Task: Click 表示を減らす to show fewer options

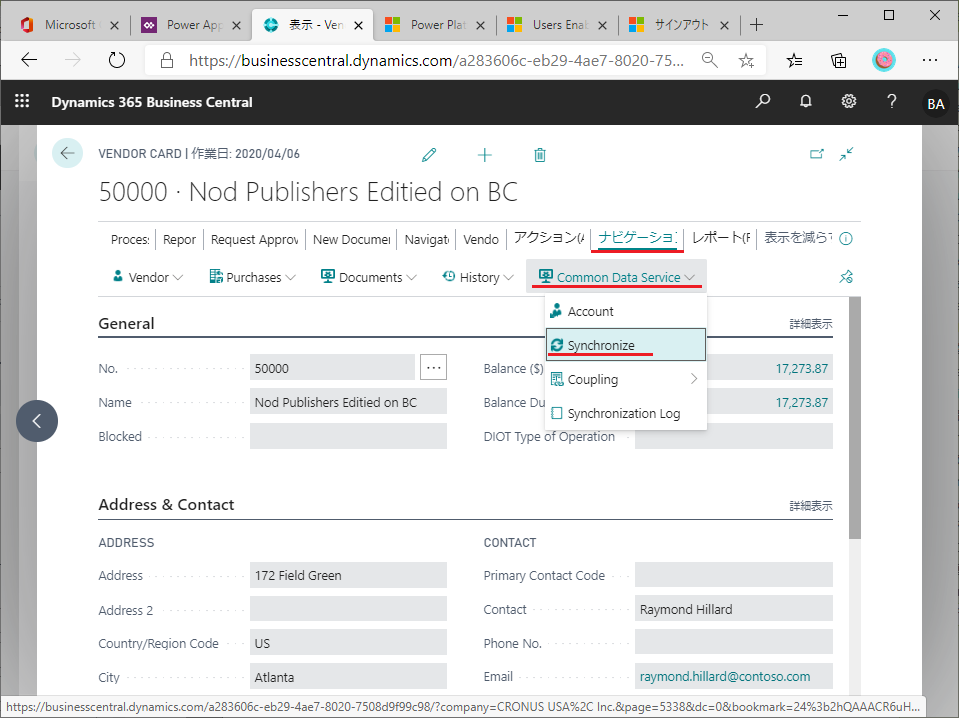Action: pyautogui.click(x=798, y=237)
